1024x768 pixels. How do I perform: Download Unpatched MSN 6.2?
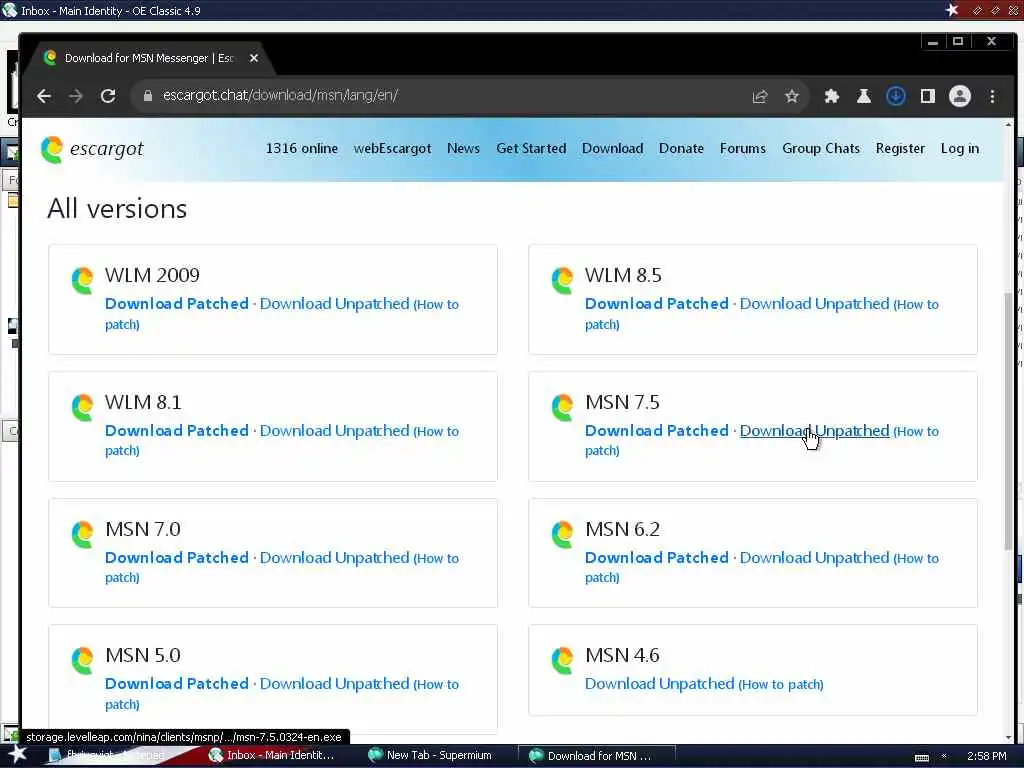(814, 558)
